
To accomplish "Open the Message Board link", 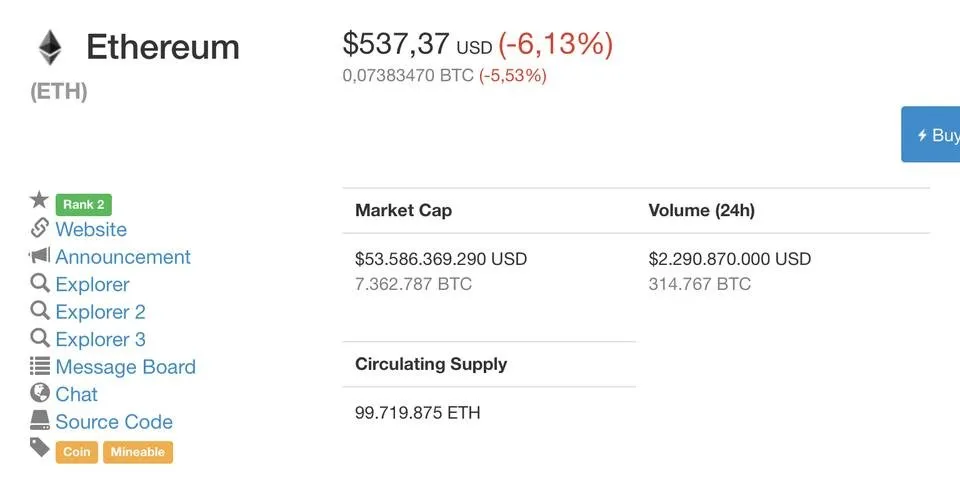I will click(x=126, y=367).
